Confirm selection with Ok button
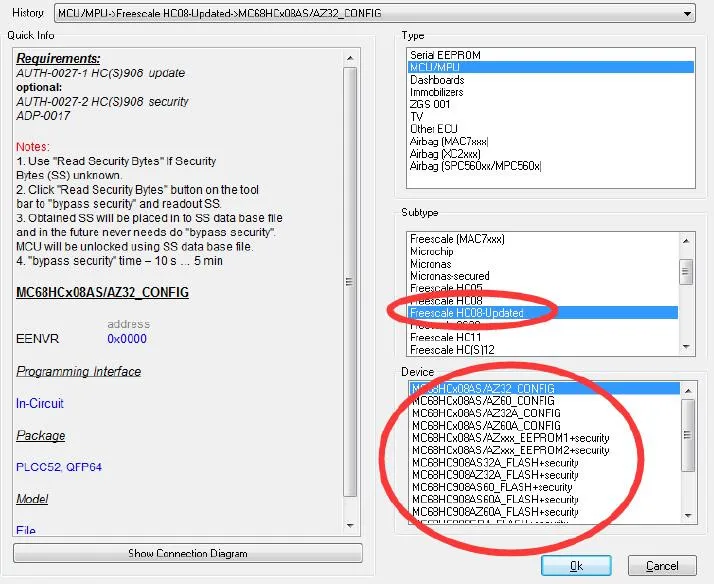Screen dimensions: 714x584 point(576,566)
